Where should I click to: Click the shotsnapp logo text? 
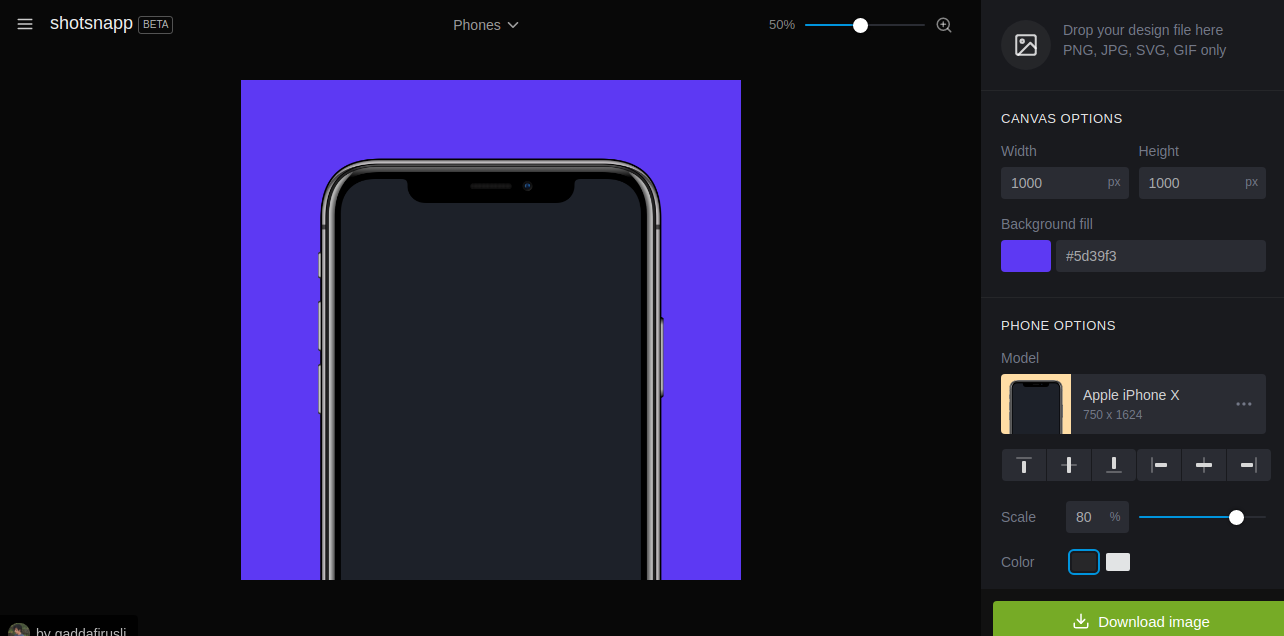click(91, 23)
